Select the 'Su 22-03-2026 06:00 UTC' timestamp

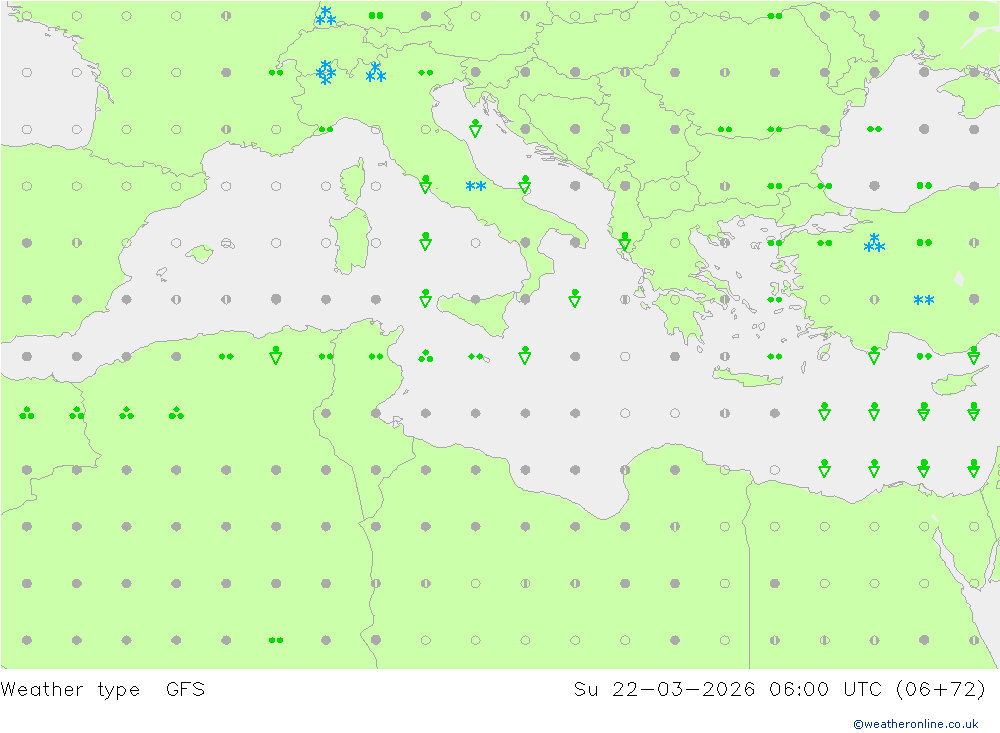coord(728,690)
